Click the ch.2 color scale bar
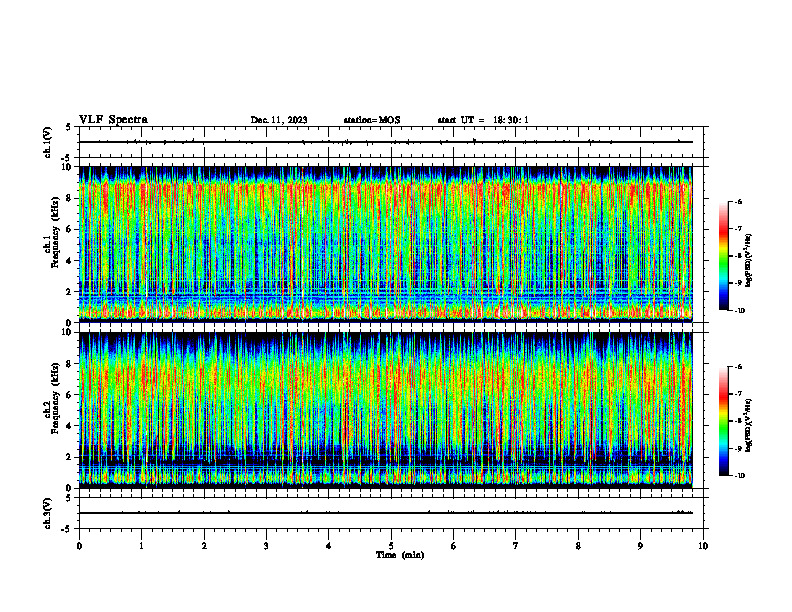Image resolution: width=792 pixels, height=612 pixels. pos(724,421)
